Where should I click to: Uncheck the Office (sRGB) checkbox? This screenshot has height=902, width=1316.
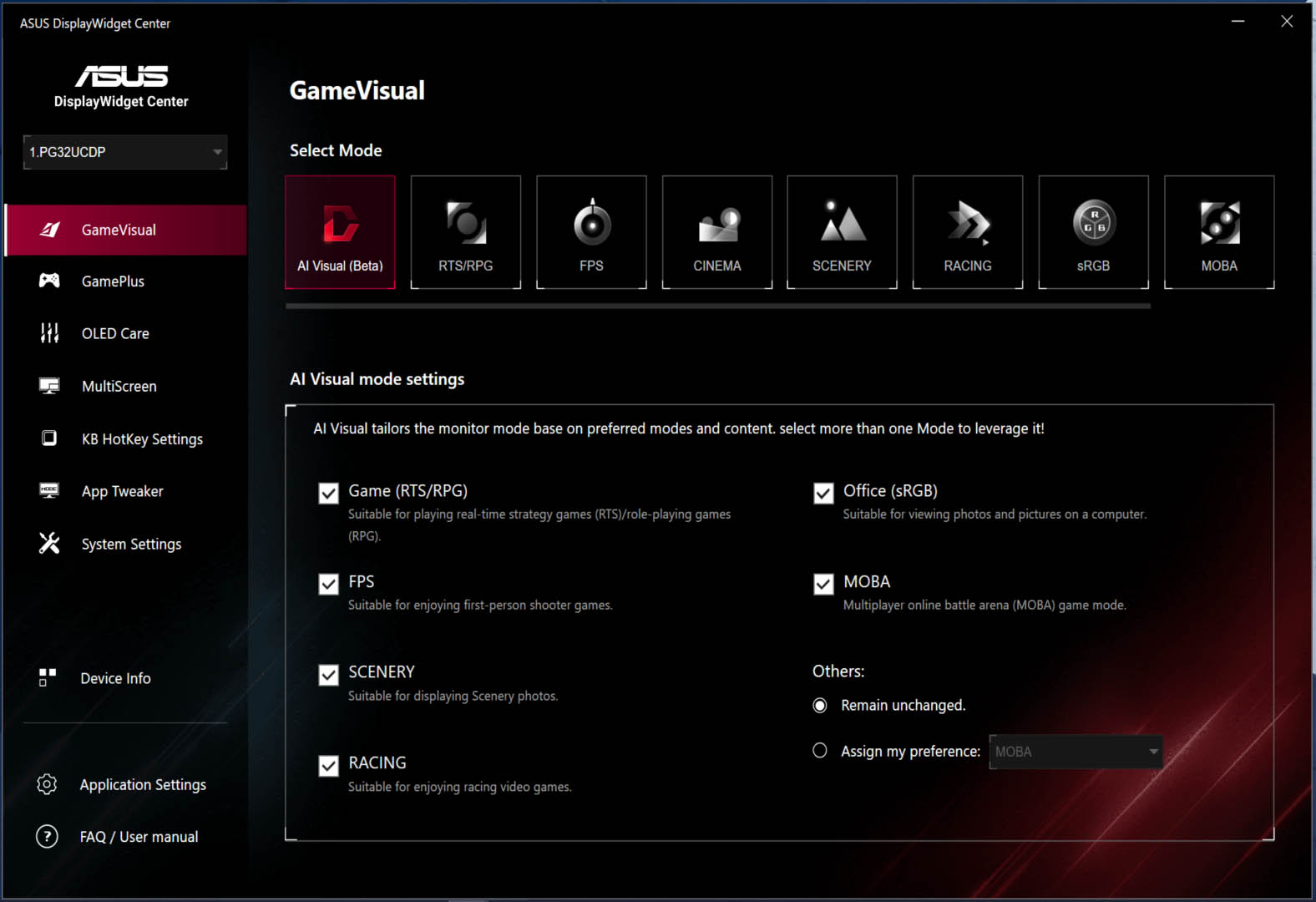pyautogui.click(x=823, y=493)
